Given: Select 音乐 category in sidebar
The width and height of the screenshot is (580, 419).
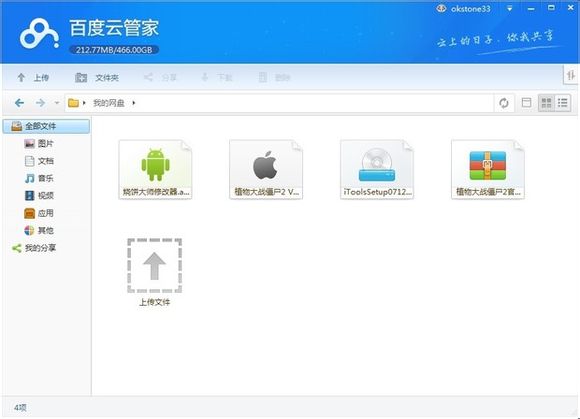Looking at the screenshot, I should (x=39, y=178).
